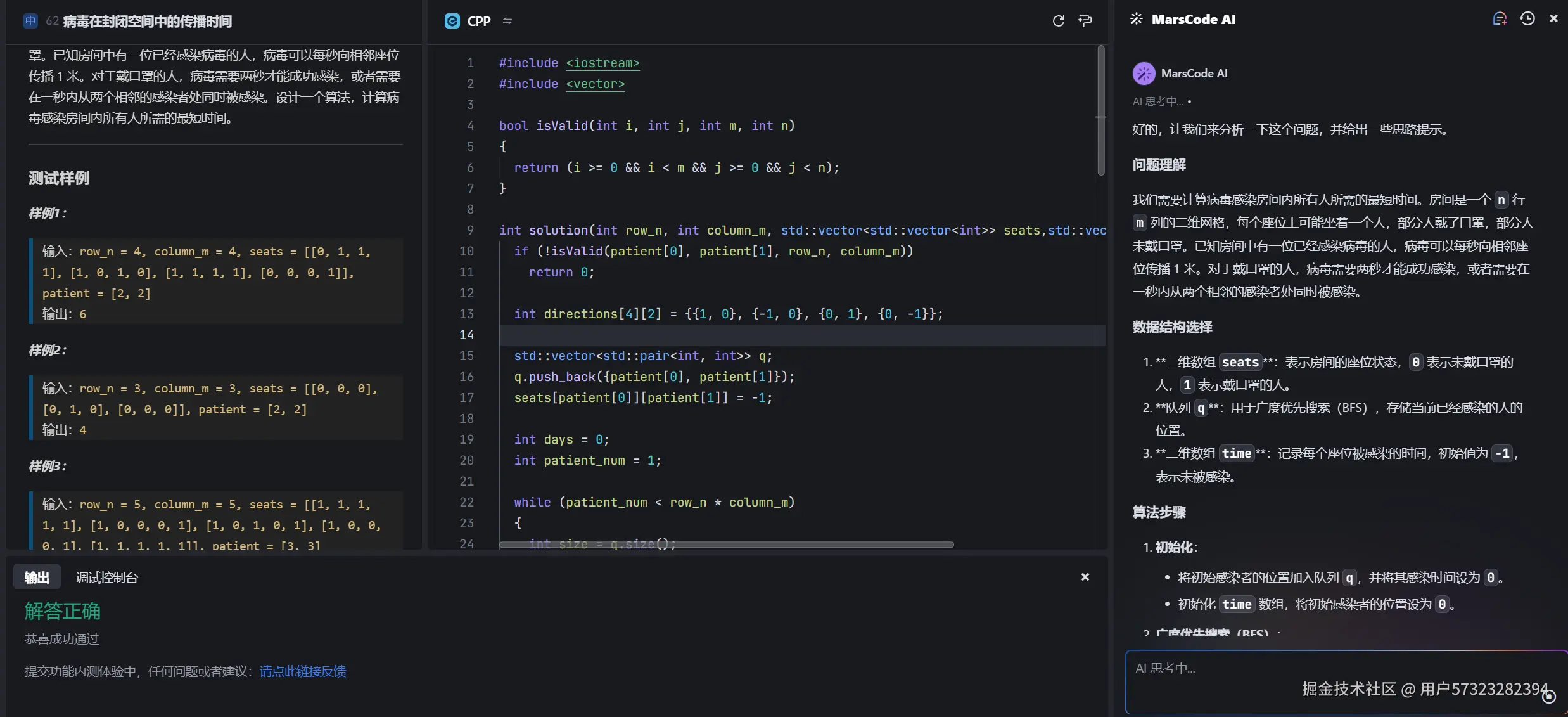Click the 中 difficulty badge icon
This screenshot has width=1568, height=717.
[30, 21]
